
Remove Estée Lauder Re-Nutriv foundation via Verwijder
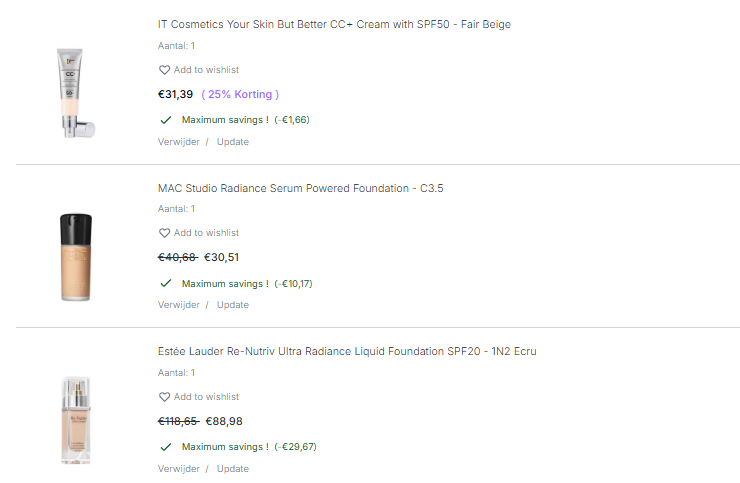[x=179, y=469]
